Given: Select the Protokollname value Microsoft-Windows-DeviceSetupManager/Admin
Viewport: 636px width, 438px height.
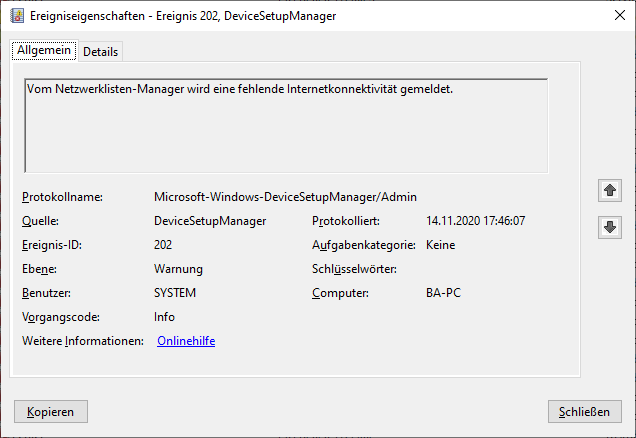Looking at the screenshot, I should [x=285, y=197].
